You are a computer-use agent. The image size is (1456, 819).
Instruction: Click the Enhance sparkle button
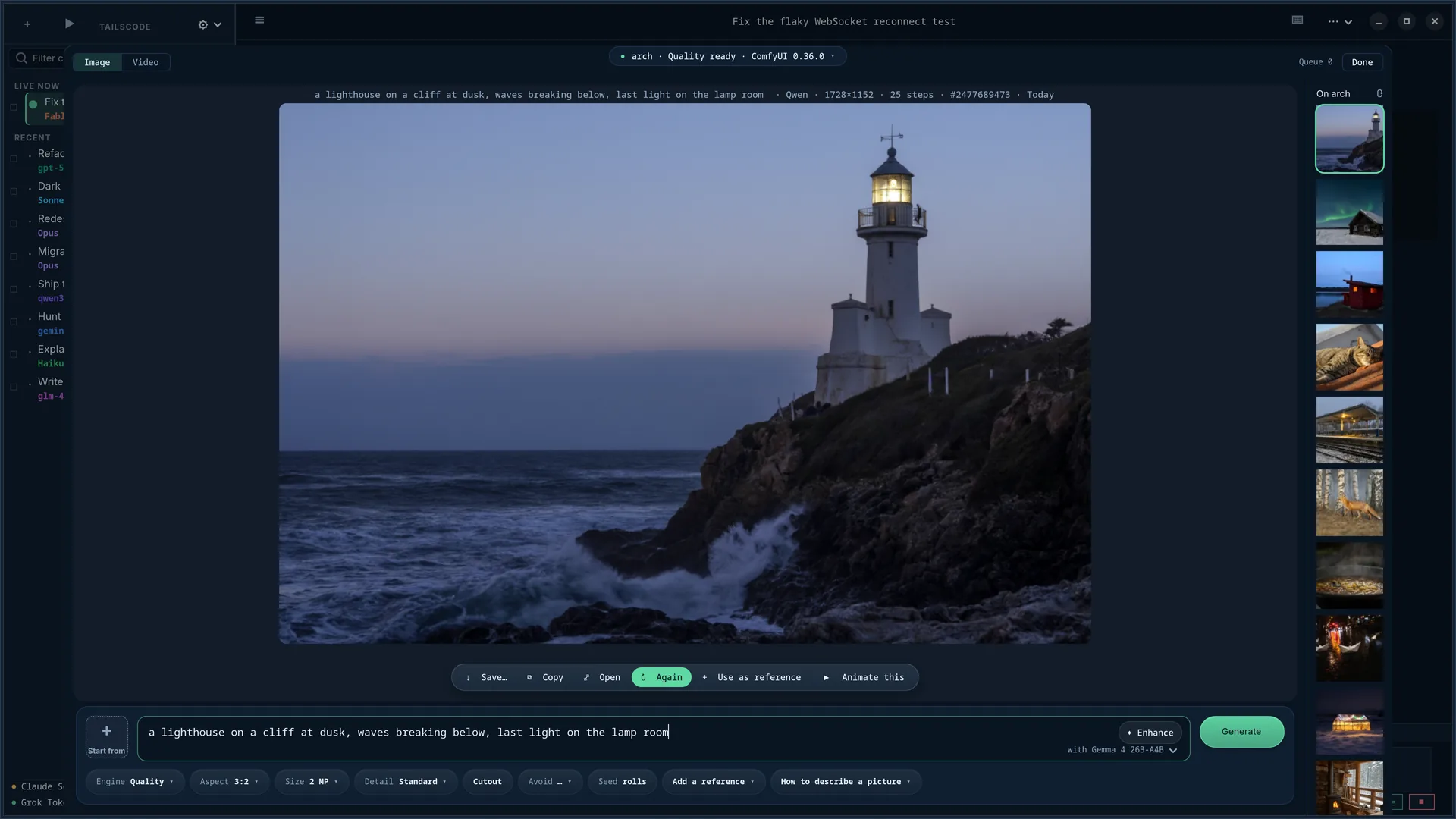(1150, 733)
